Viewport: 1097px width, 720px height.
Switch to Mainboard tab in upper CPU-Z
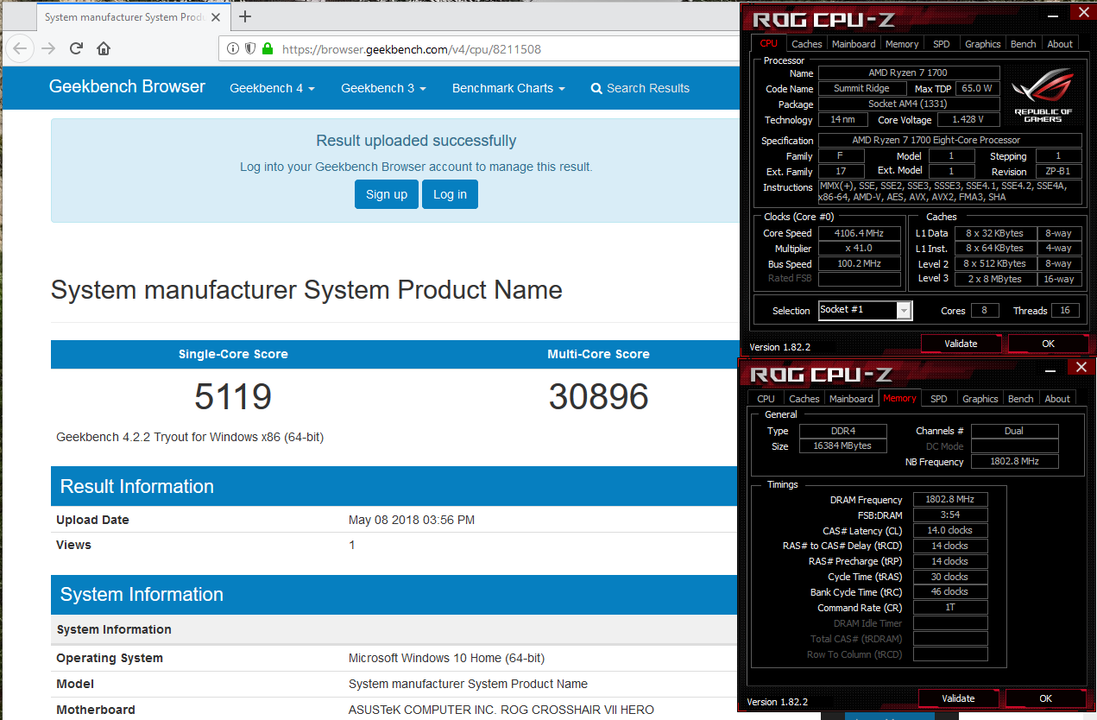(x=854, y=43)
